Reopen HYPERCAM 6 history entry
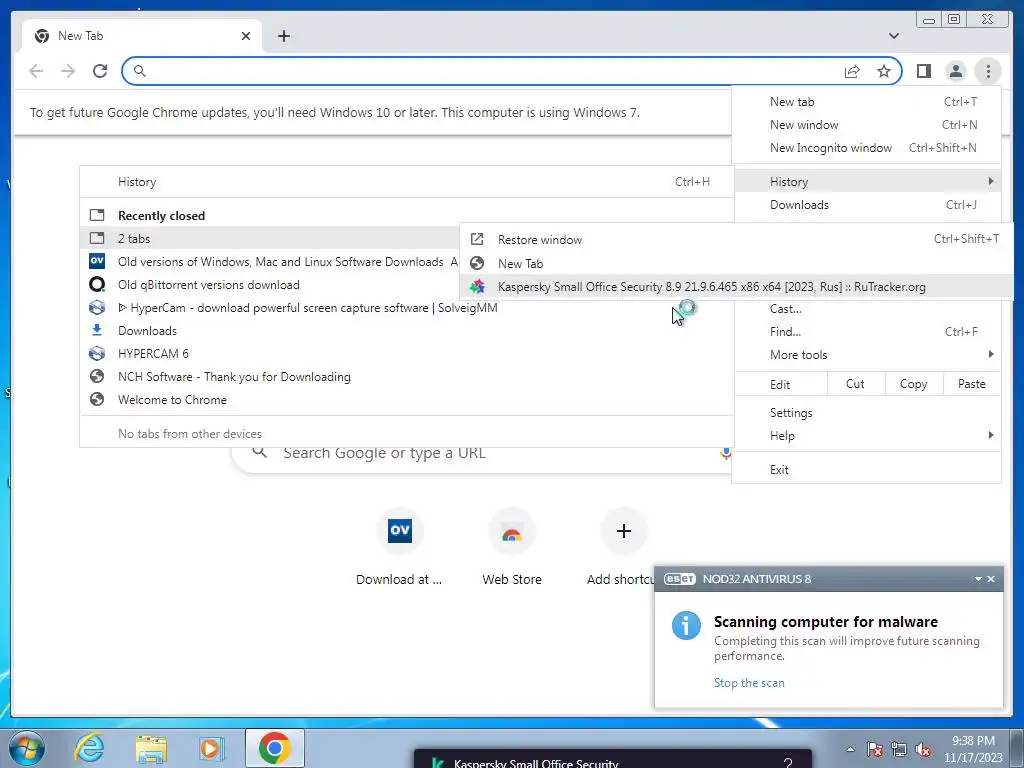The image size is (1024, 768). click(406, 353)
